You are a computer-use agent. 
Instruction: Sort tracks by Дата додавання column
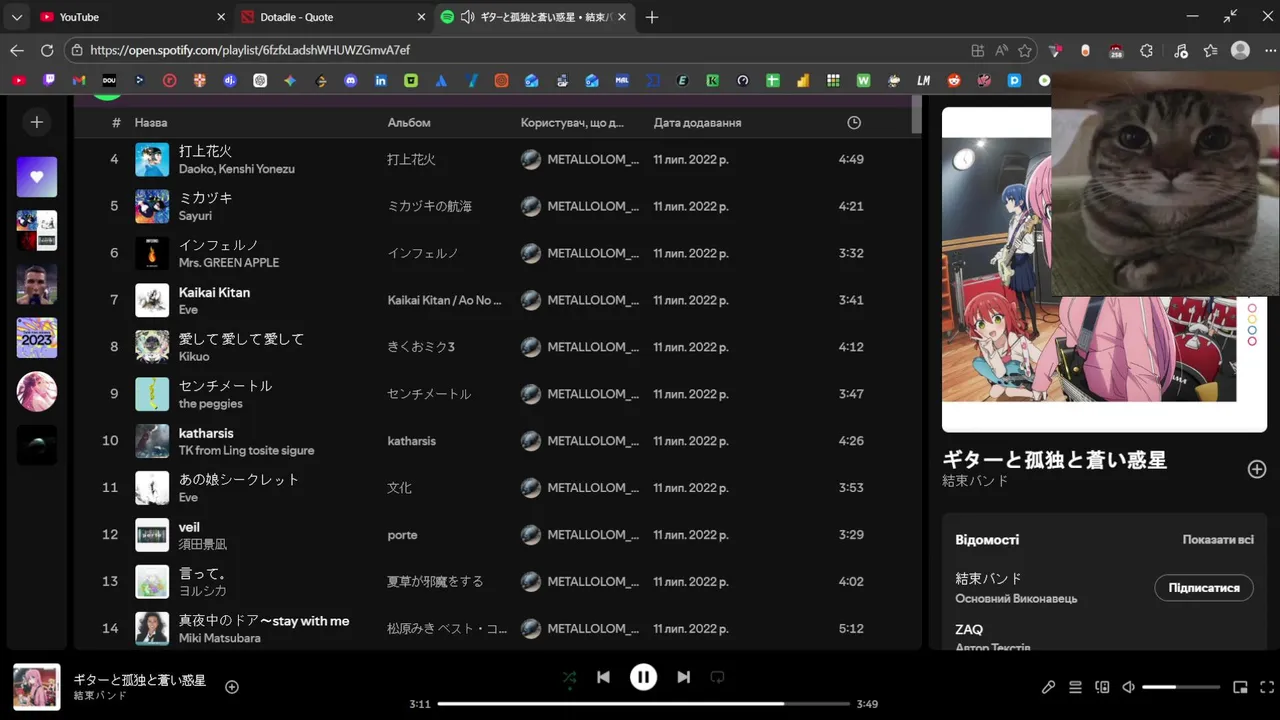click(x=697, y=123)
